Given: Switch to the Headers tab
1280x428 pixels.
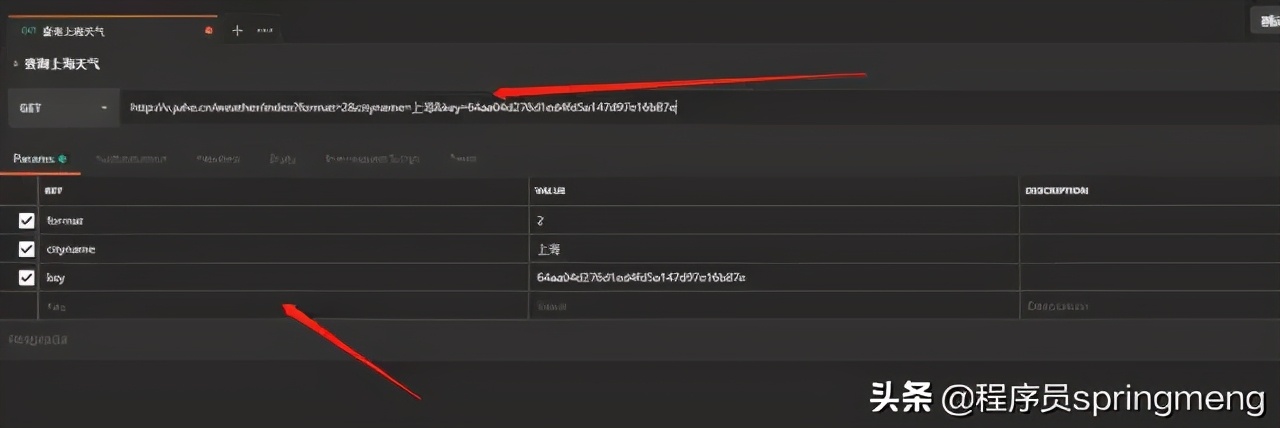Looking at the screenshot, I should (x=217, y=159).
